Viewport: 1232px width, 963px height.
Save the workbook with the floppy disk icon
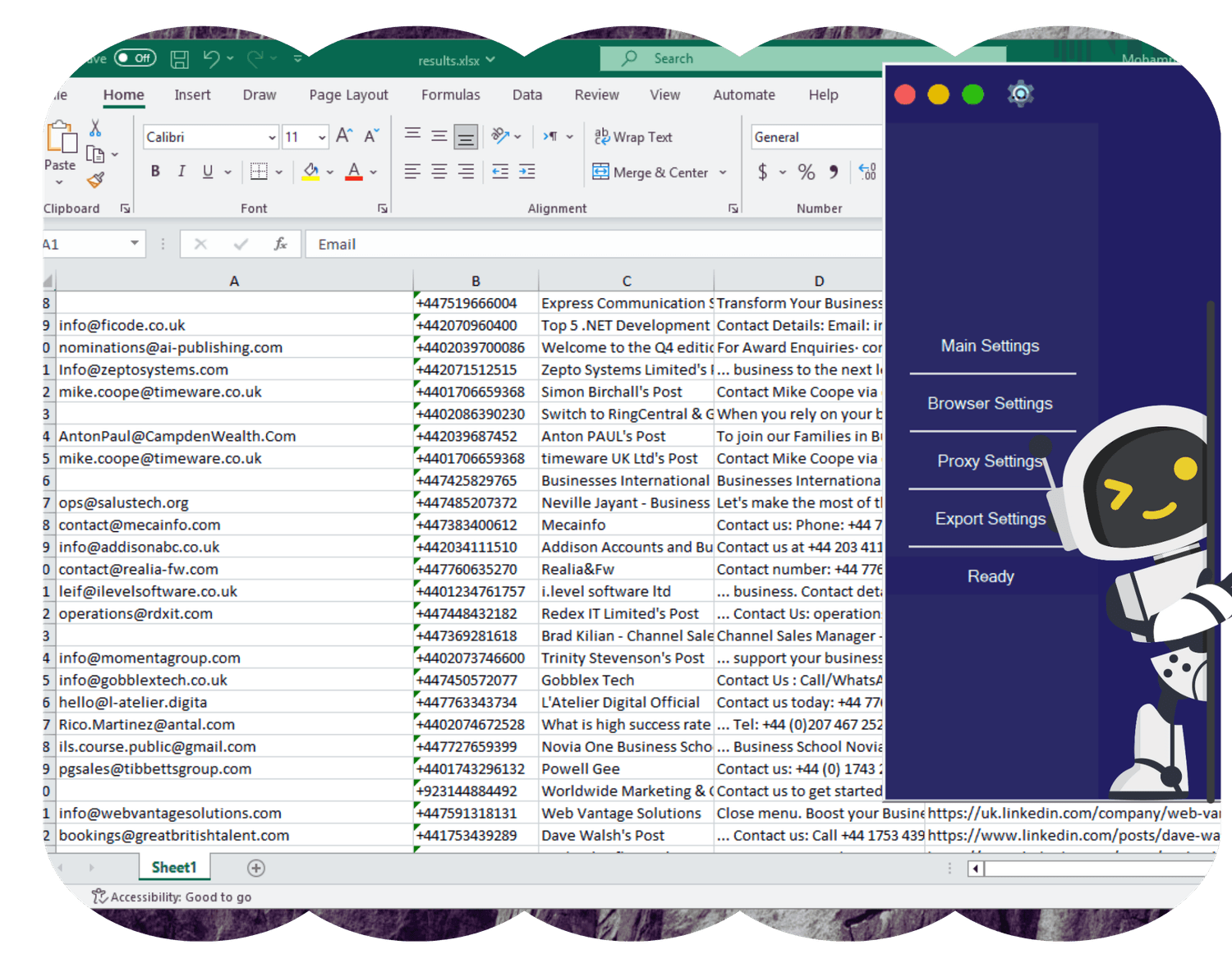click(179, 59)
